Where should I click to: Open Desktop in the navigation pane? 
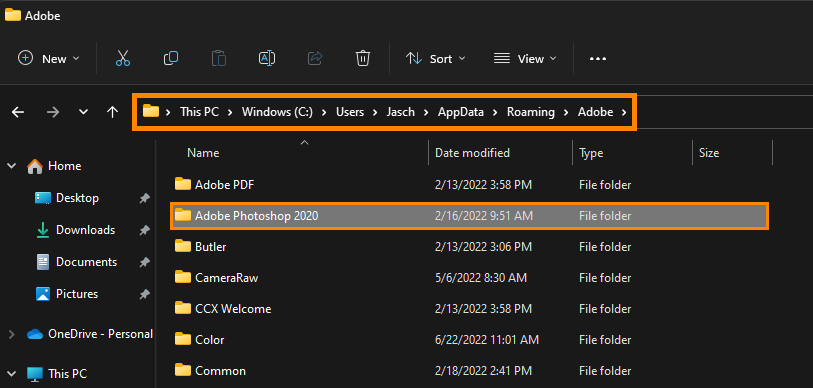click(77, 198)
